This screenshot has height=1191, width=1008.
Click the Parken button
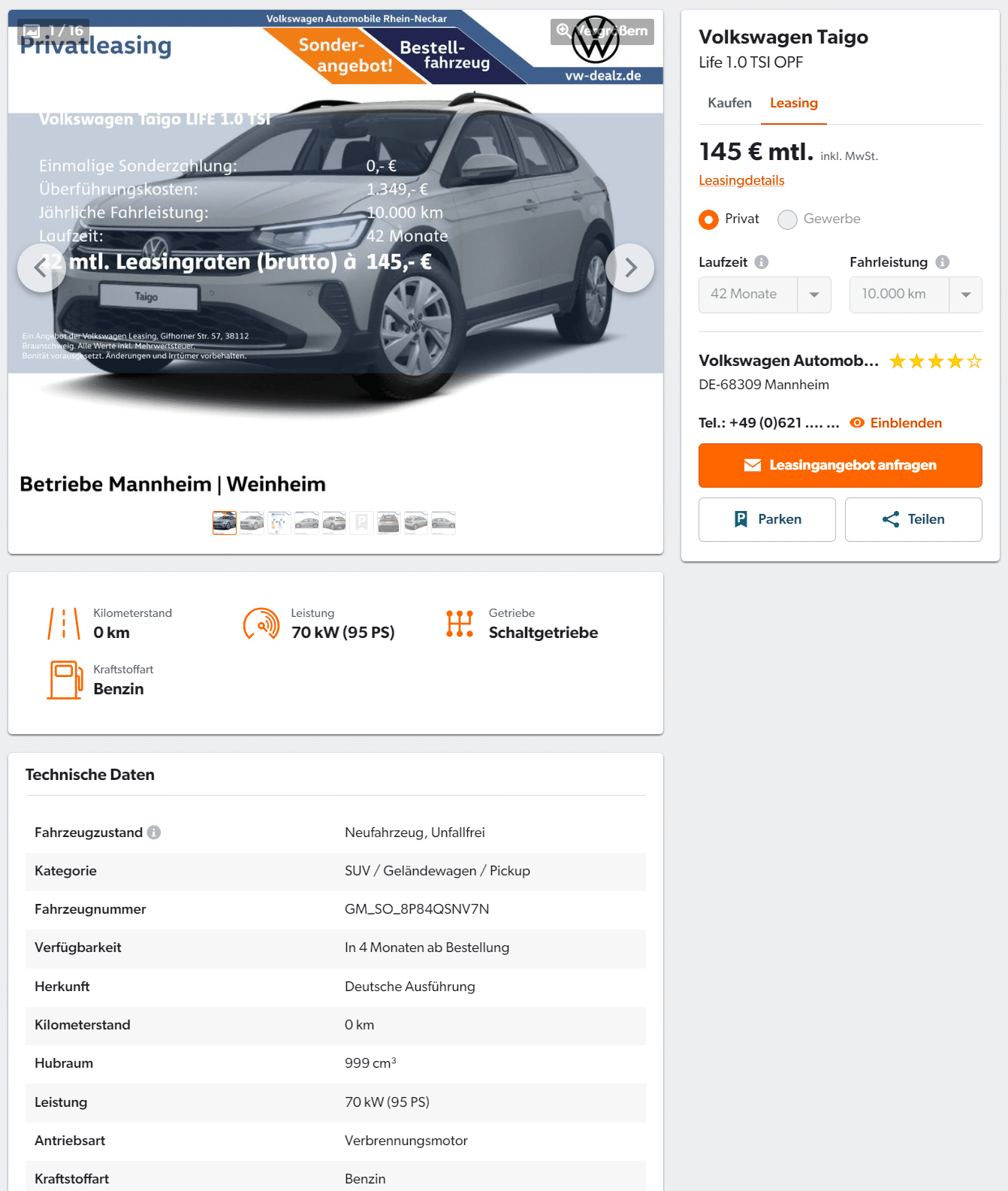[x=767, y=519]
